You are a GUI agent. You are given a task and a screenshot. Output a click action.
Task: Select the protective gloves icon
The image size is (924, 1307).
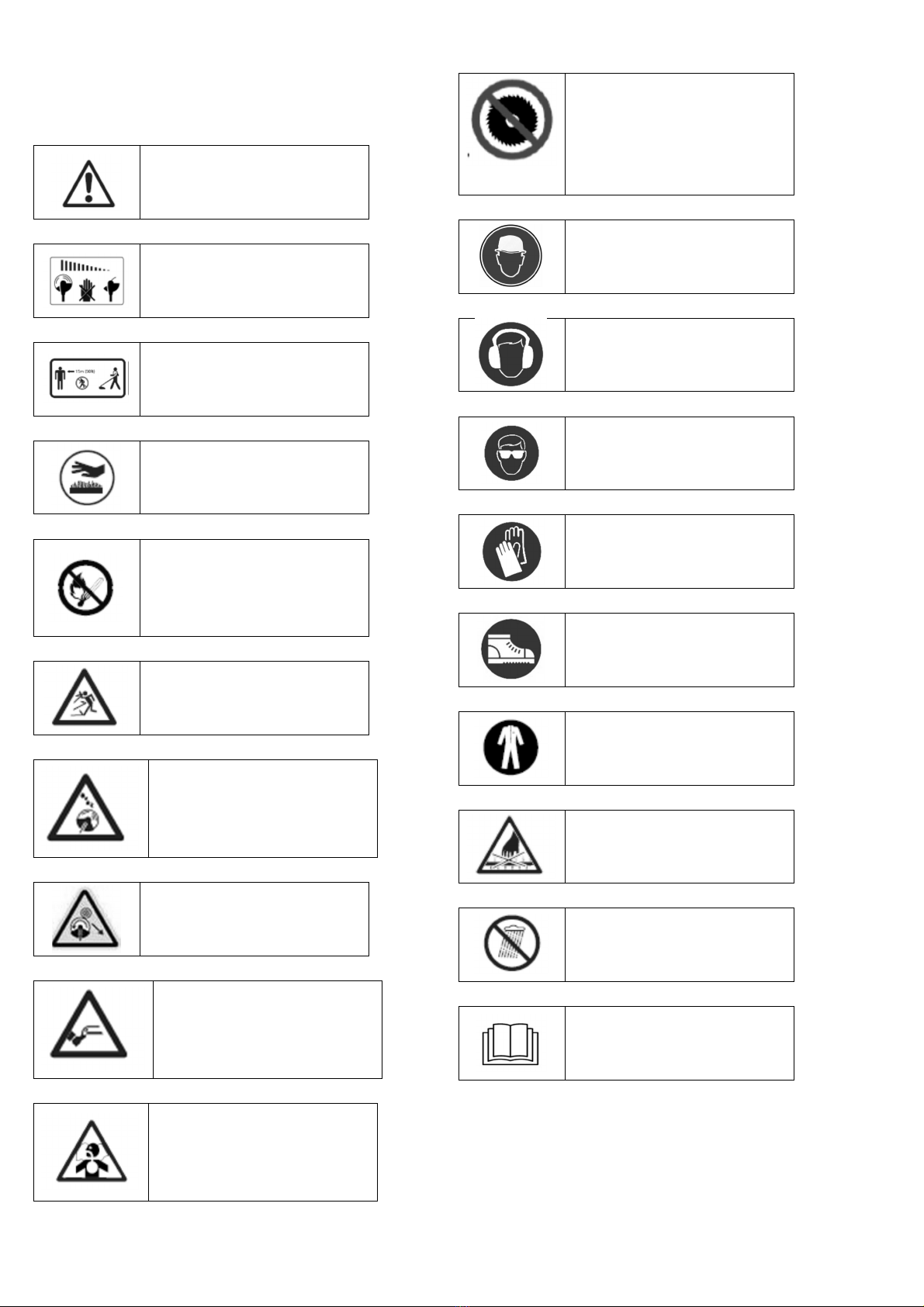(511, 551)
